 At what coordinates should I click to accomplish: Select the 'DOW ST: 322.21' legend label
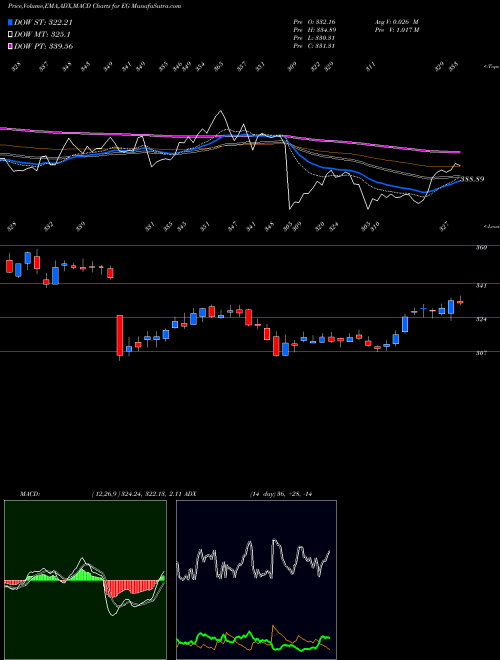pyautogui.click(x=43, y=22)
